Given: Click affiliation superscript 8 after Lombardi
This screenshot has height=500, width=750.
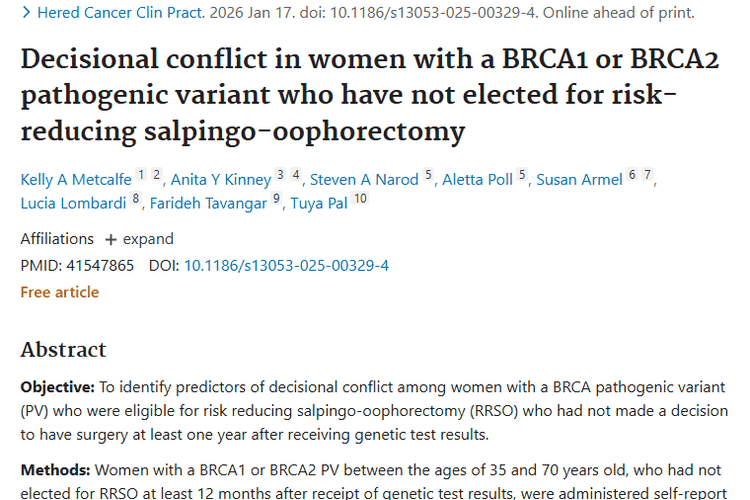Looking at the screenshot, I should [x=136, y=199].
